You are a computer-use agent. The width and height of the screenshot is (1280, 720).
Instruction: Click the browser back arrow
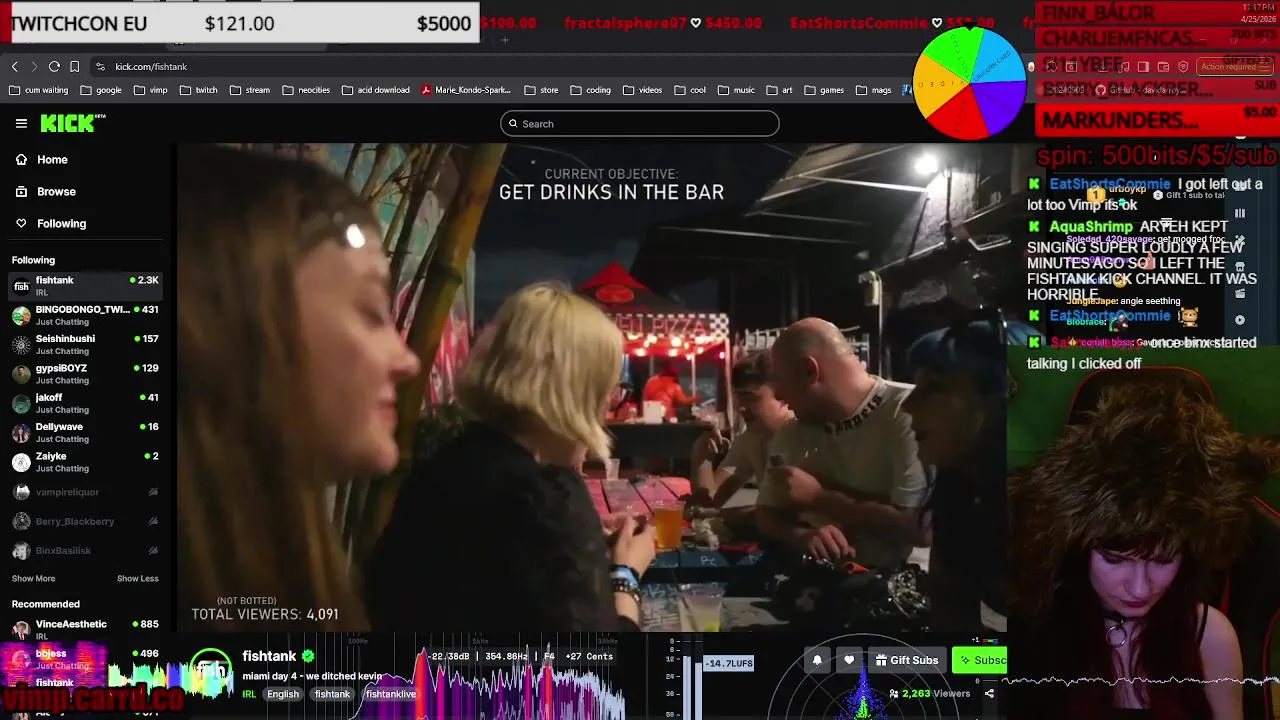click(14, 66)
